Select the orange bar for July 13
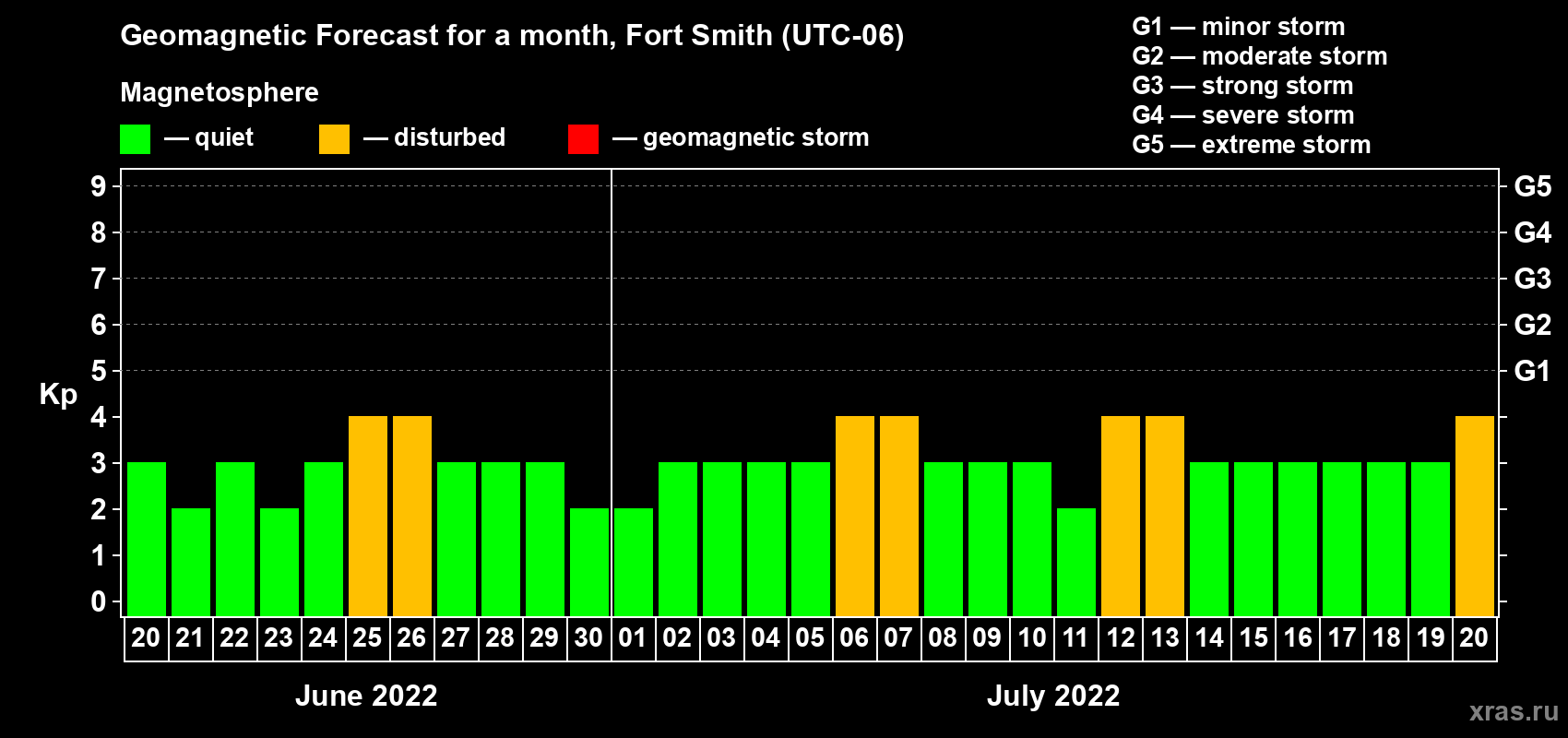Image resolution: width=1568 pixels, height=738 pixels. (1165, 517)
